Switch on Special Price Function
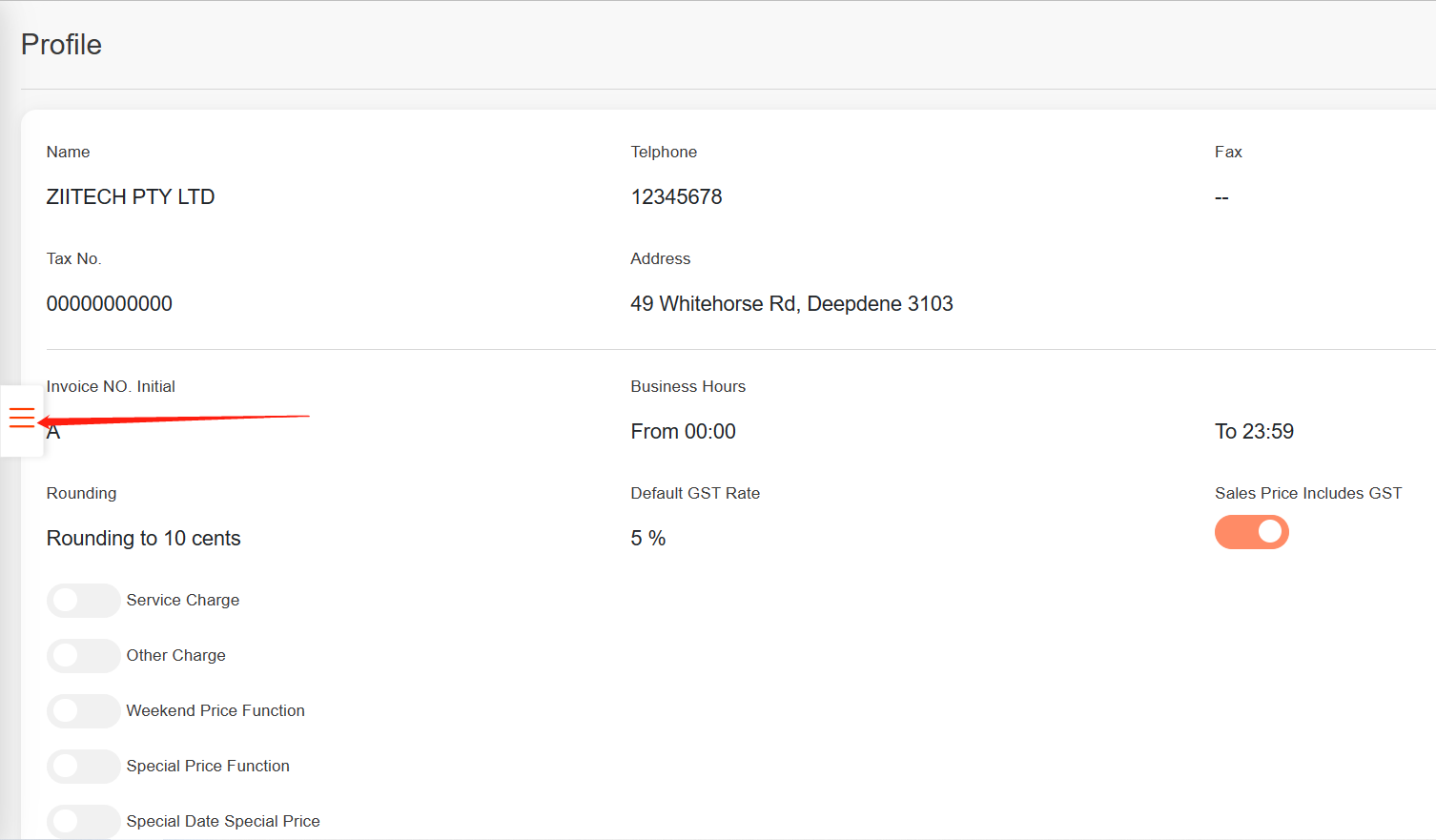The width and height of the screenshot is (1436, 840). pos(84,767)
